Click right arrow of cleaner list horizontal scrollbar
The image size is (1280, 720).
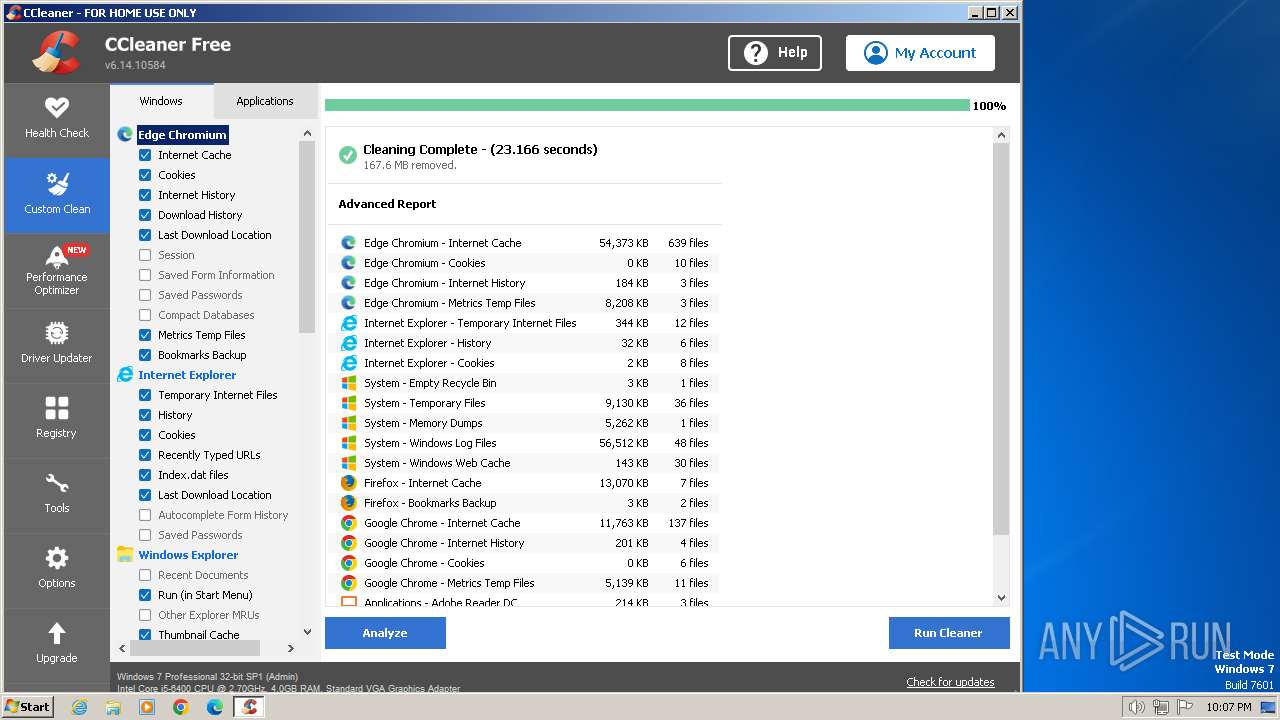point(290,648)
